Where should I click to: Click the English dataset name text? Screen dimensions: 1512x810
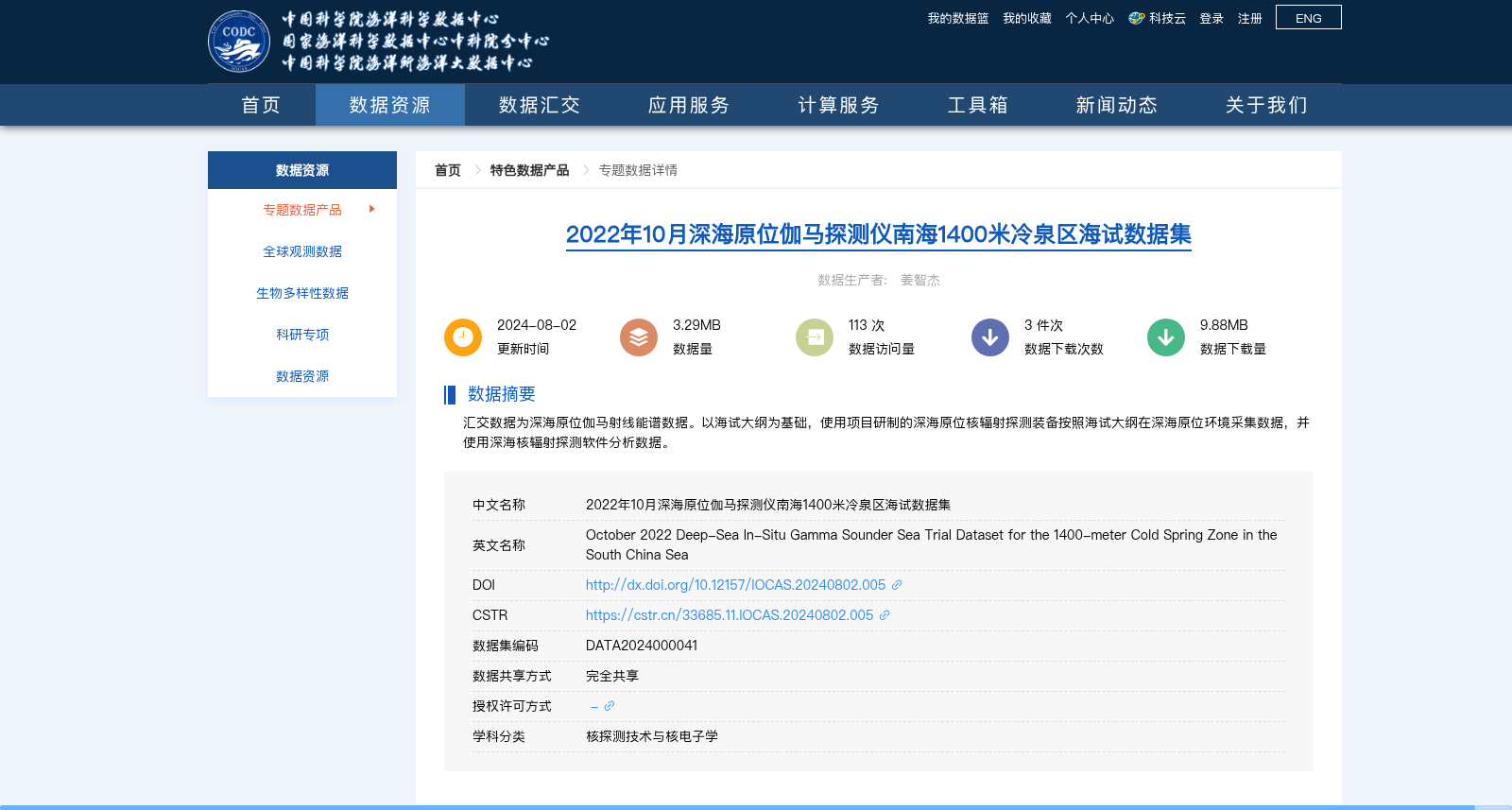tap(931, 544)
